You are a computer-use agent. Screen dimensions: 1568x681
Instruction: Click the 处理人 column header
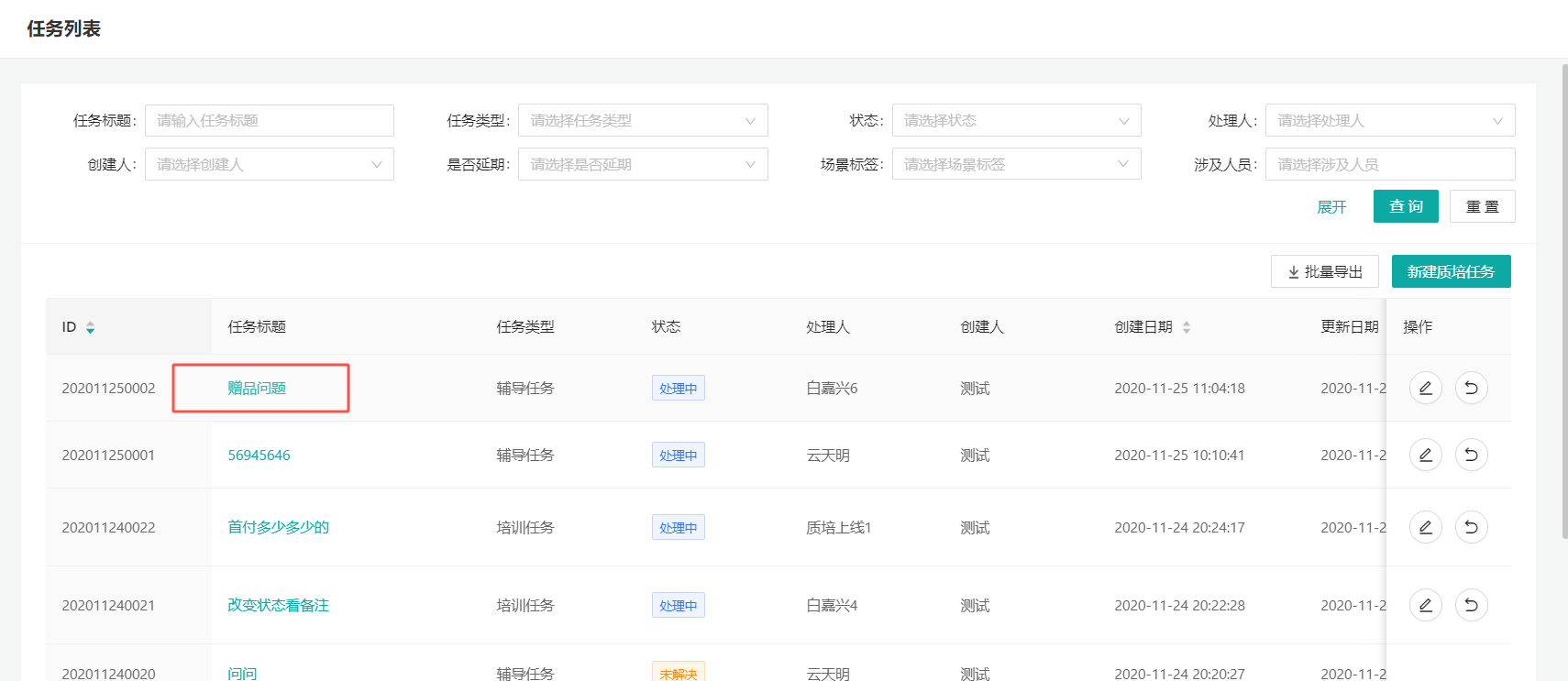[x=828, y=326]
